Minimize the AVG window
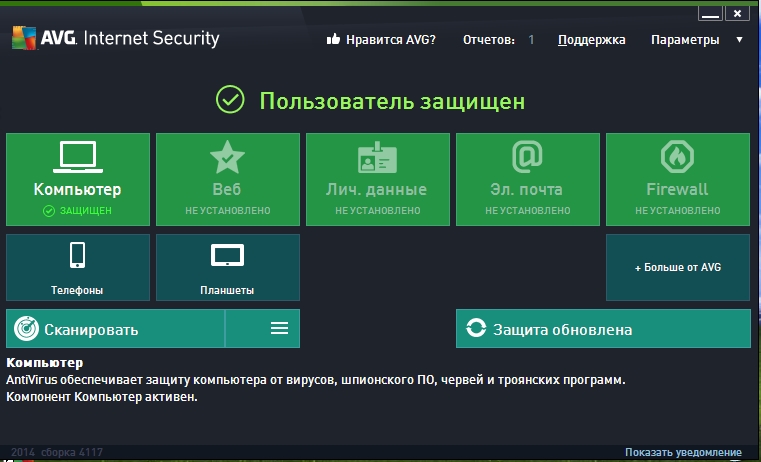Image resolution: width=761 pixels, height=462 pixels. (x=710, y=14)
